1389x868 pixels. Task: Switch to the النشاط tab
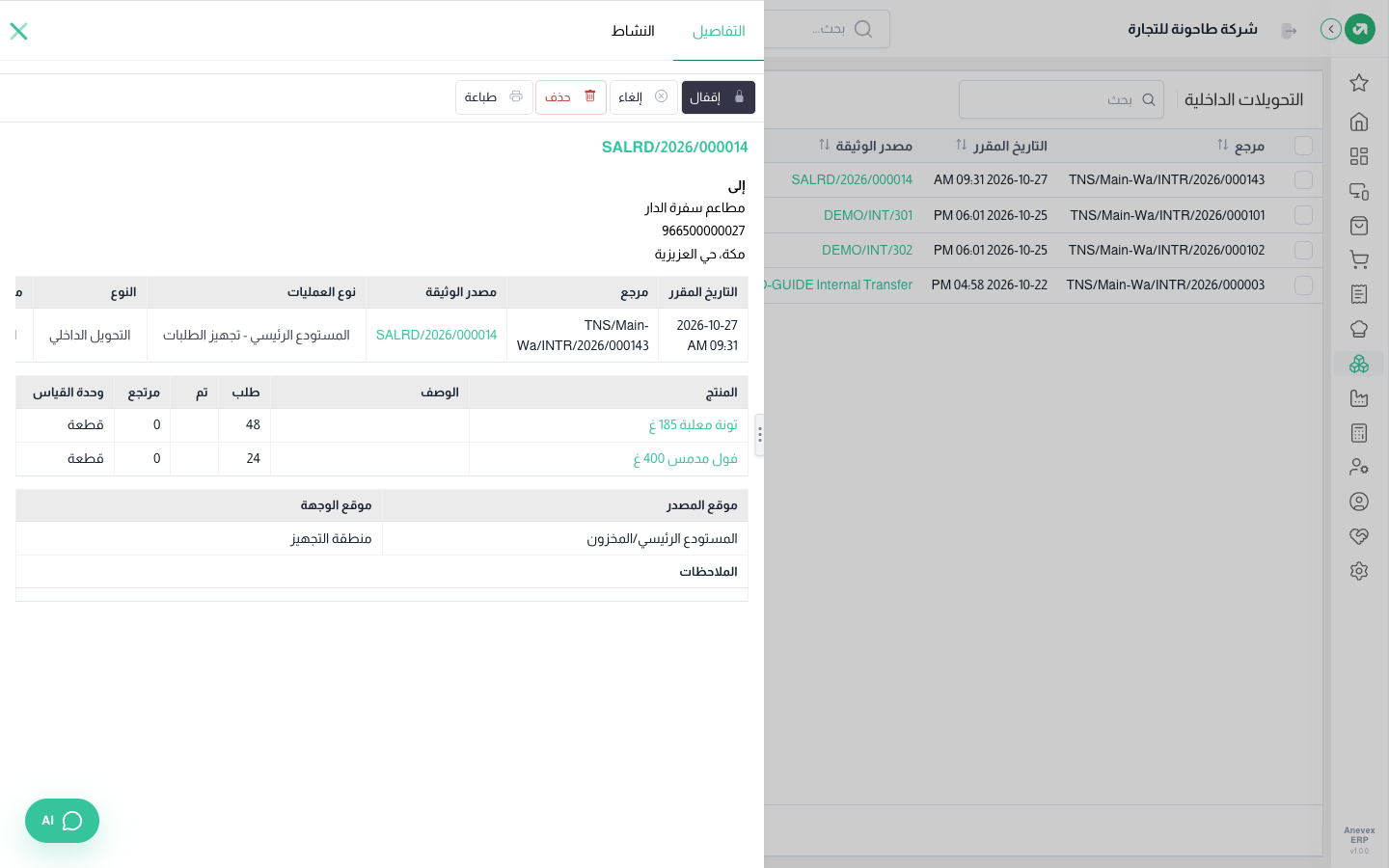633,31
